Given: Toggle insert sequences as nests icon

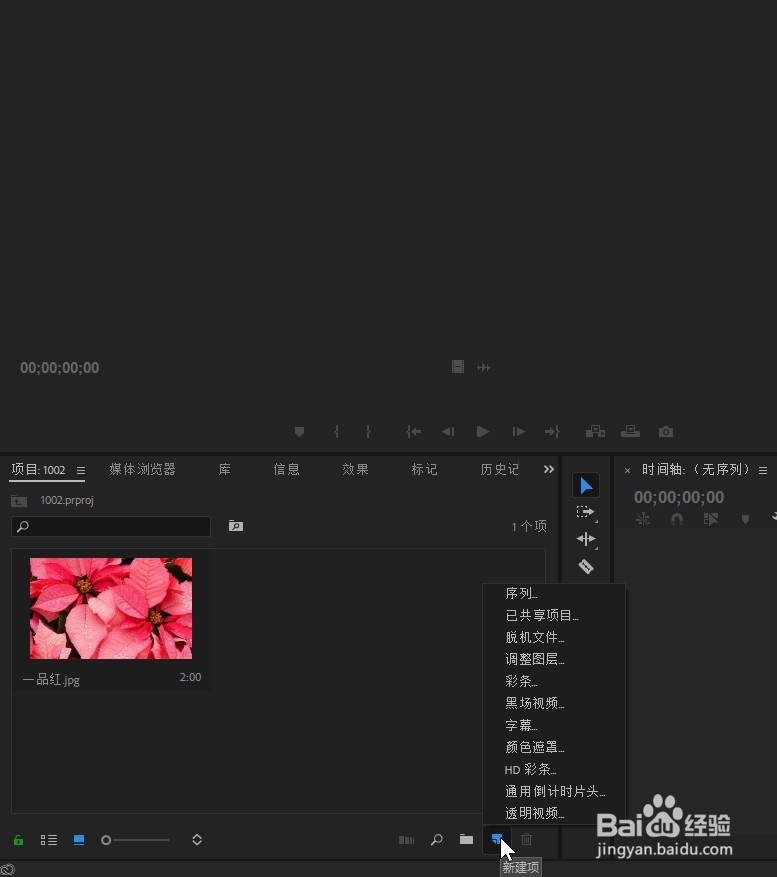Looking at the screenshot, I should tap(643, 520).
